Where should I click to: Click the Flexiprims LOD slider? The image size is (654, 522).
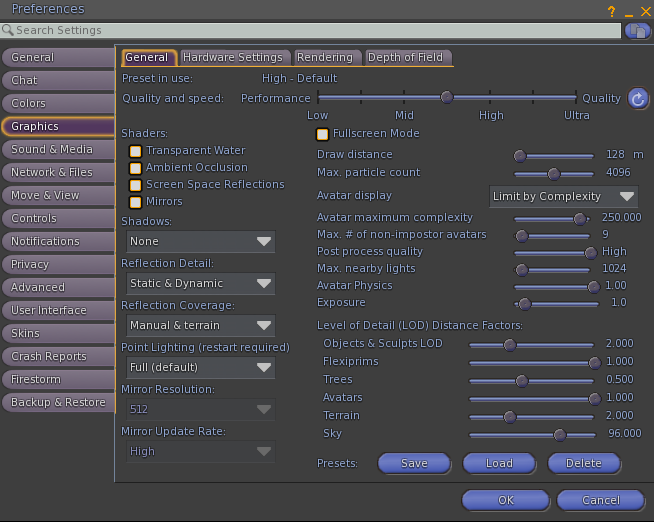click(535, 363)
